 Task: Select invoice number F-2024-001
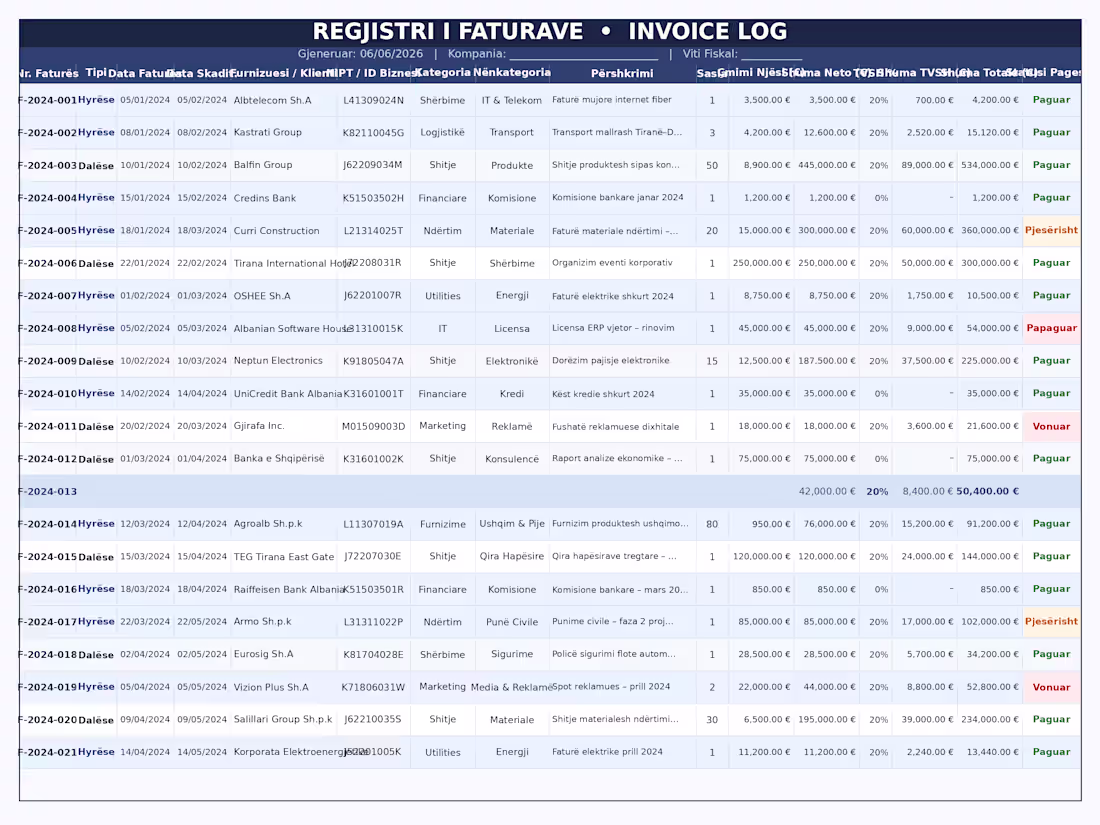pyautogui.click(x=48, y=100)
